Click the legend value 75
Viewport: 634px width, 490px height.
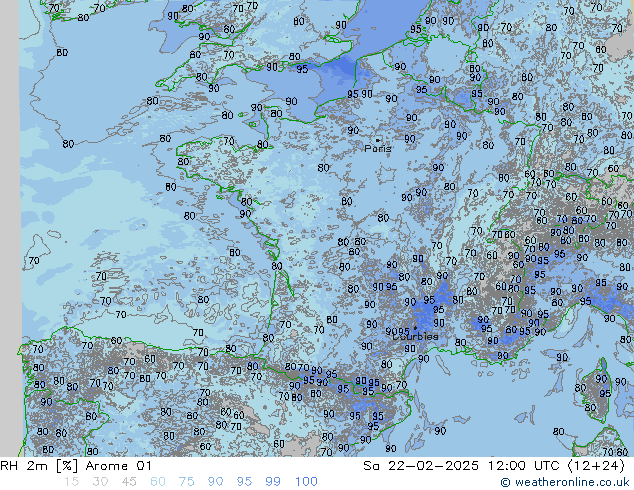click(186, 482)
